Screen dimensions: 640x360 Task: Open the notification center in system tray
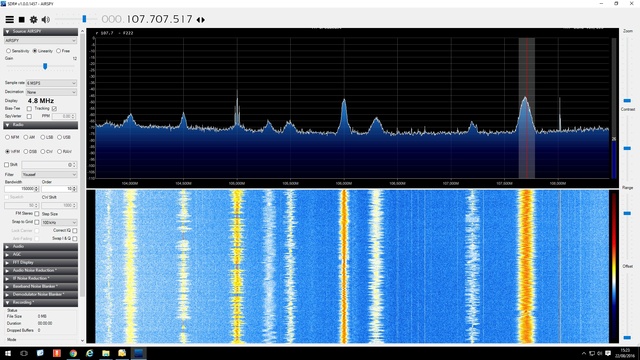(608, 353)
